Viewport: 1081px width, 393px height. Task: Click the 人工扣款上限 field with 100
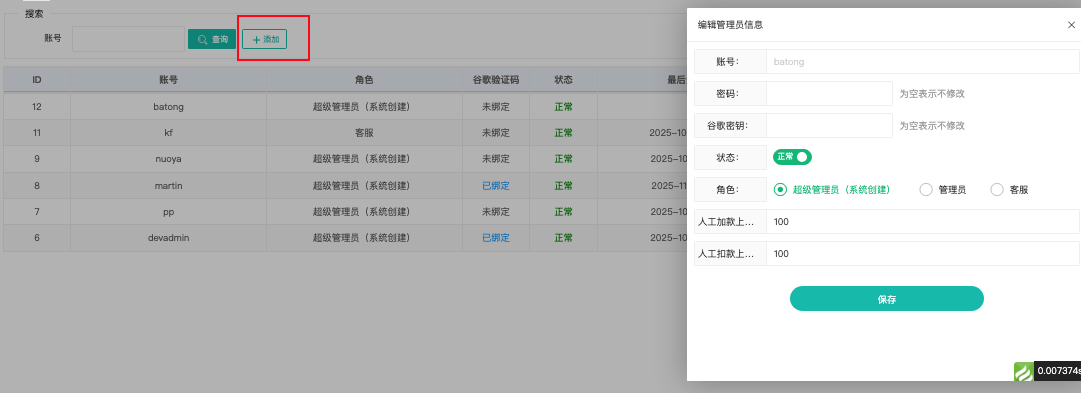pos(922,254)
